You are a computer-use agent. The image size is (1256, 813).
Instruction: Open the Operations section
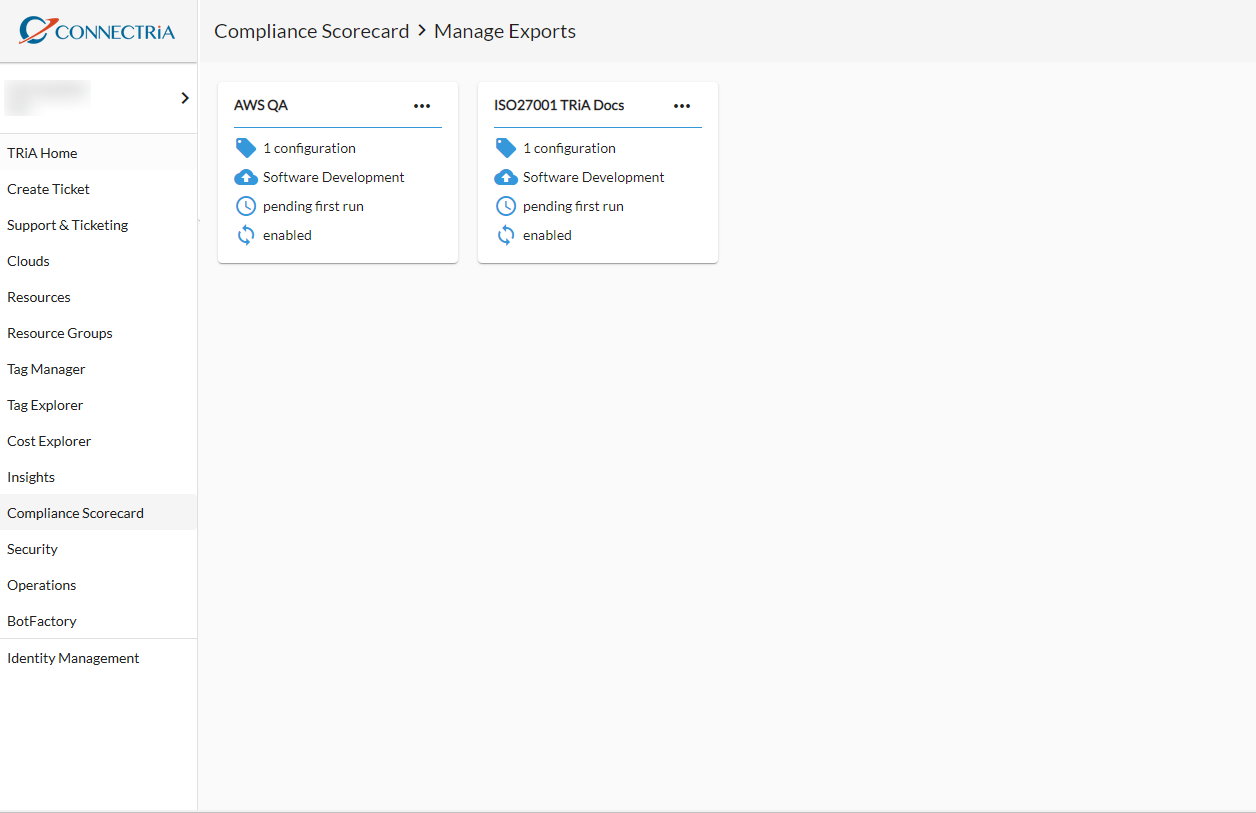pyautogui.click(x=98, y=585)
